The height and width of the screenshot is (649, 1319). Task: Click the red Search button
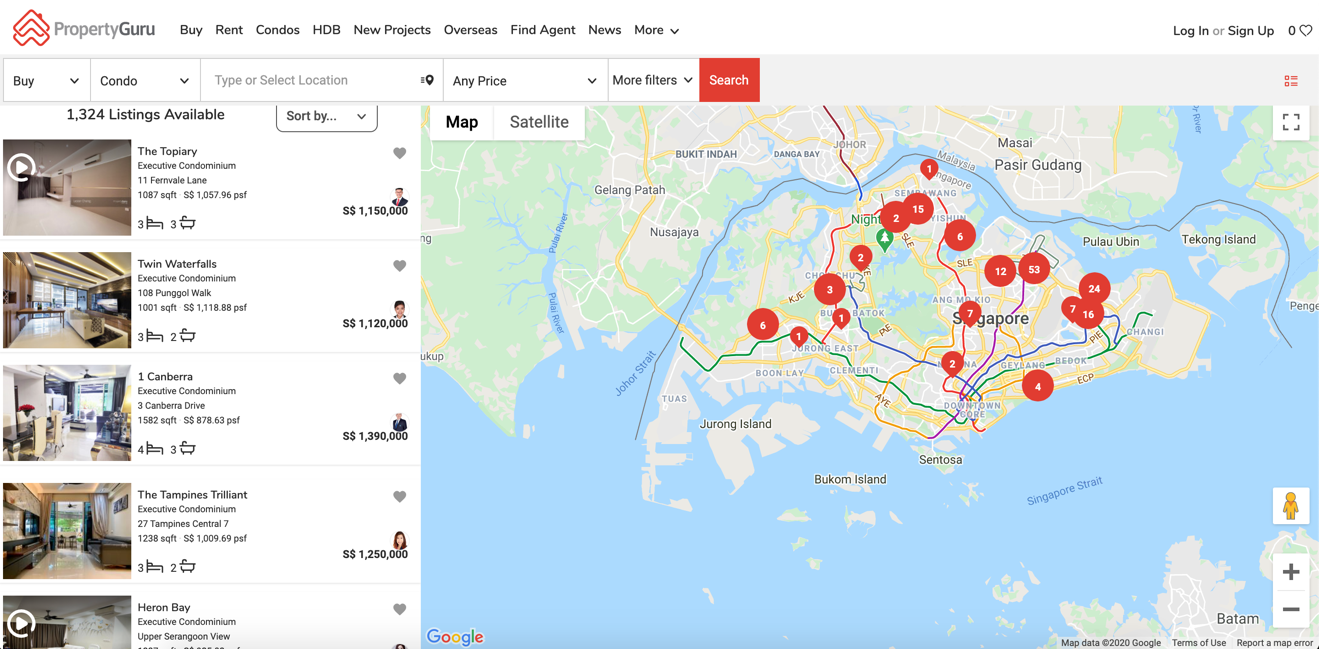(x=729, y=80)
